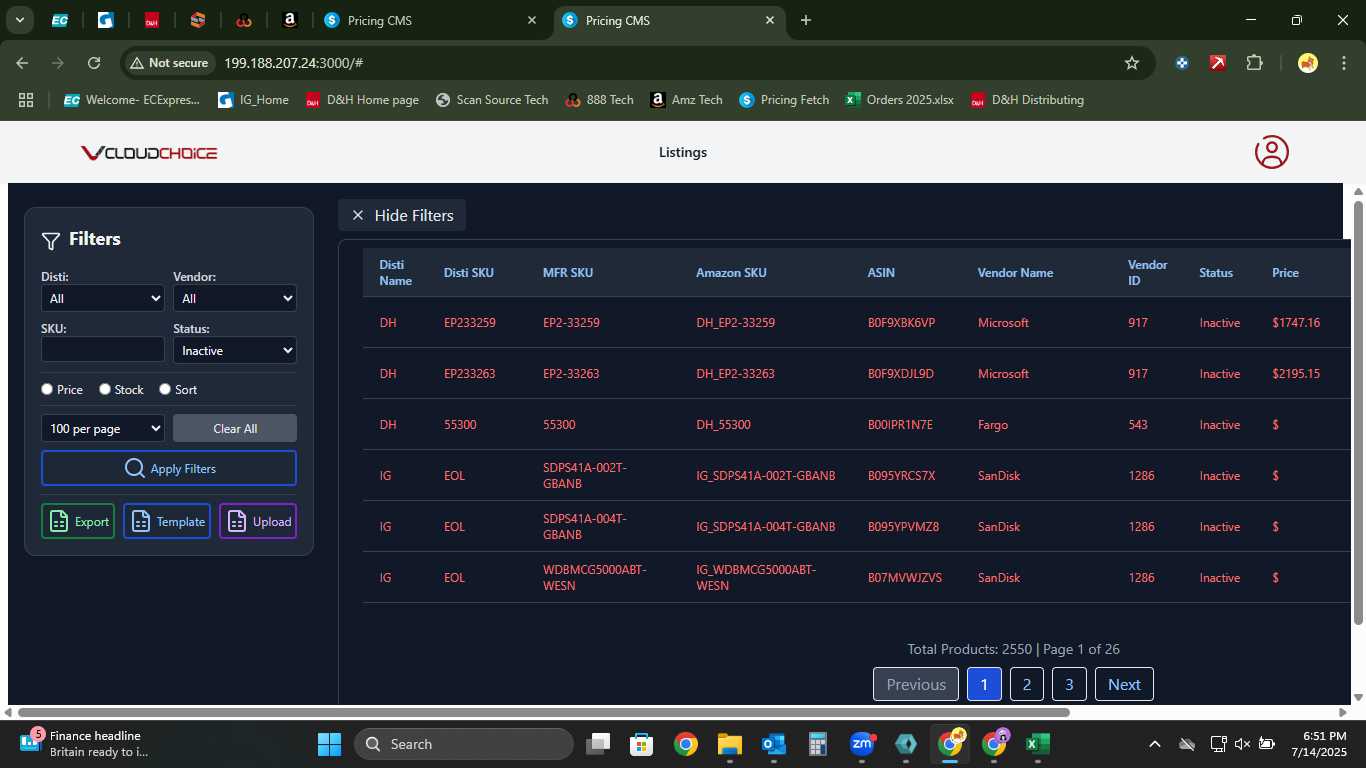Click the X icon in Hide Filters

coord(357,215)
